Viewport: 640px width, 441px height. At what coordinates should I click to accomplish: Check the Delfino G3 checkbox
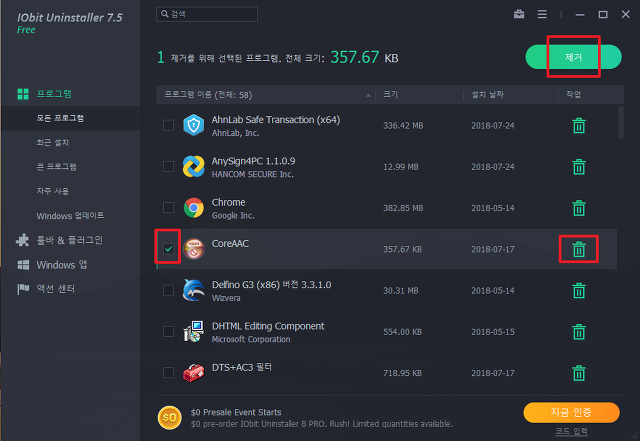(x=168, y=290)
